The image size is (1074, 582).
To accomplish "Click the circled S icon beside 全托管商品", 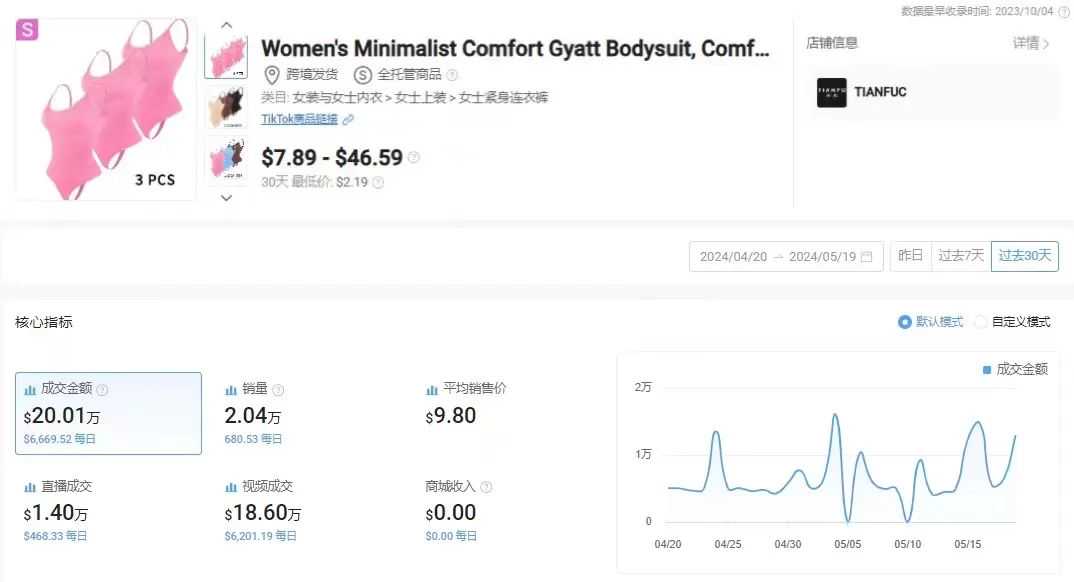I will point(362,75).
